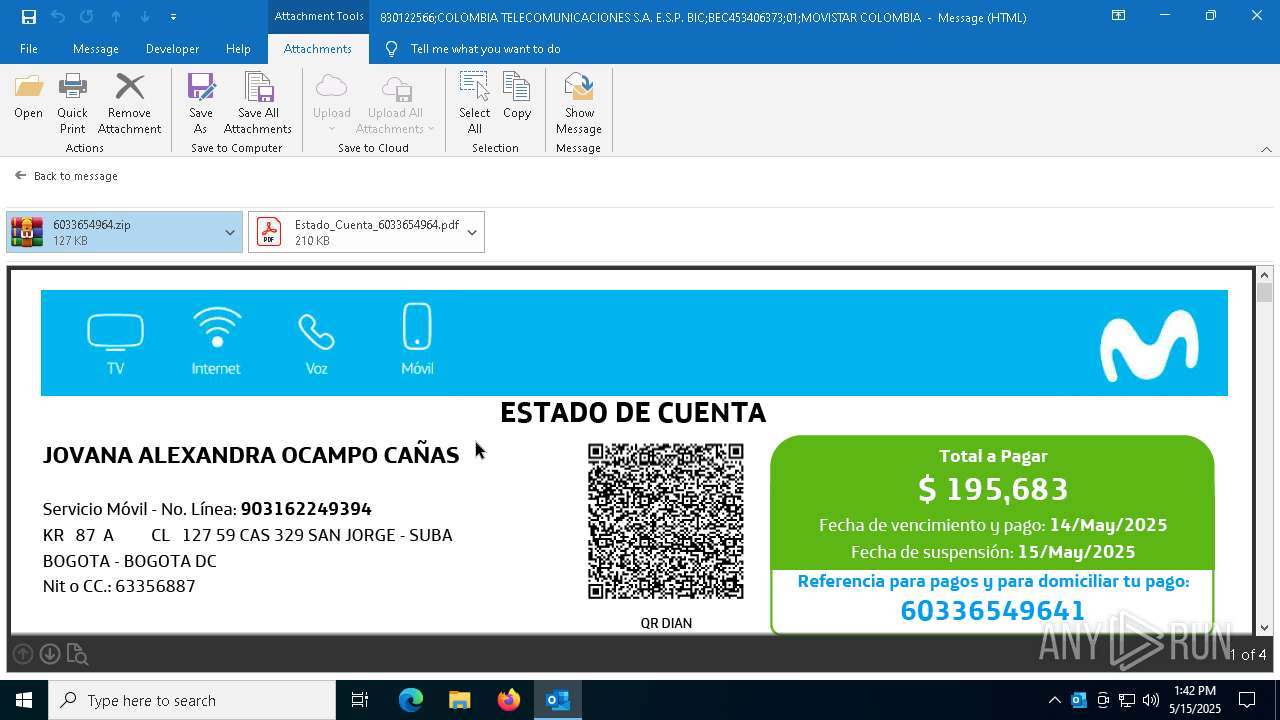
Task: Open the File tab
Action: coord(29,49)
